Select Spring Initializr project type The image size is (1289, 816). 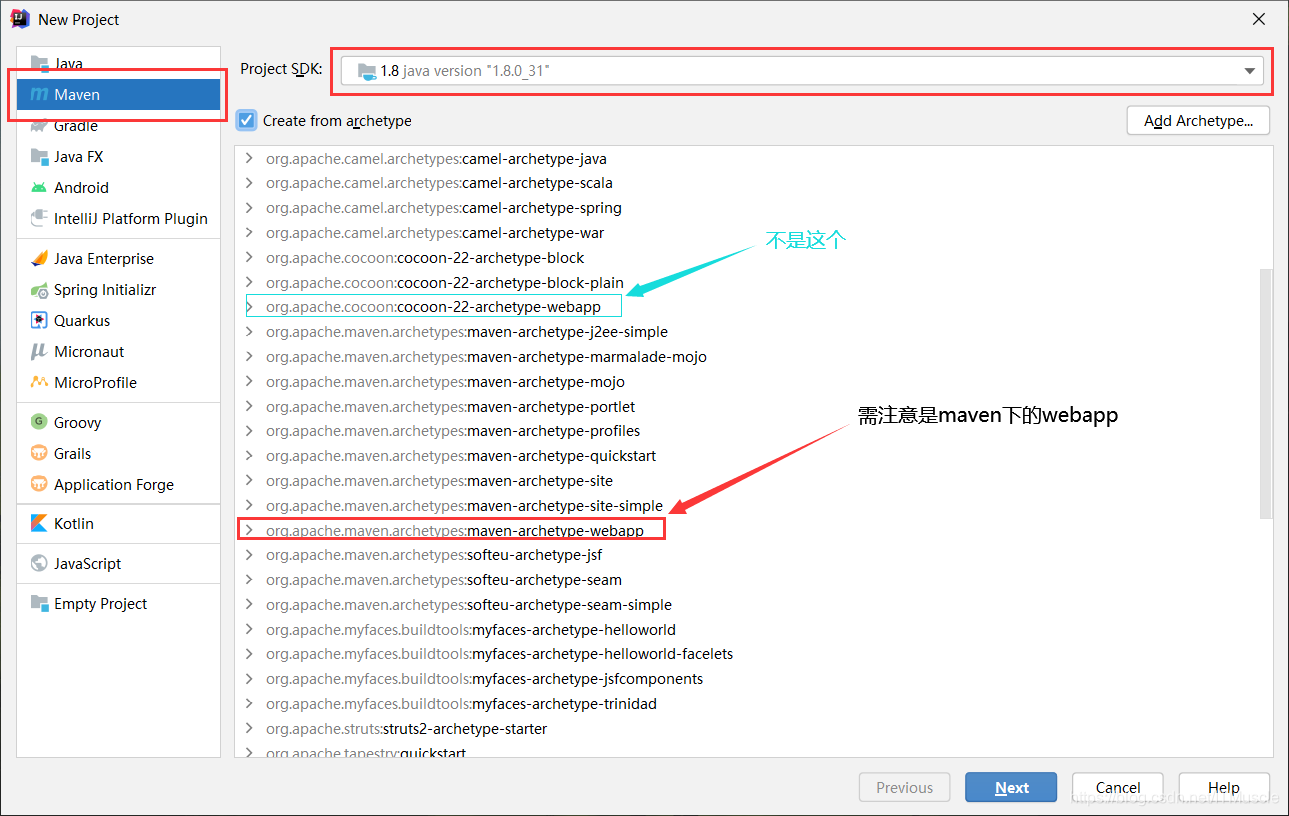click(119, 290)
